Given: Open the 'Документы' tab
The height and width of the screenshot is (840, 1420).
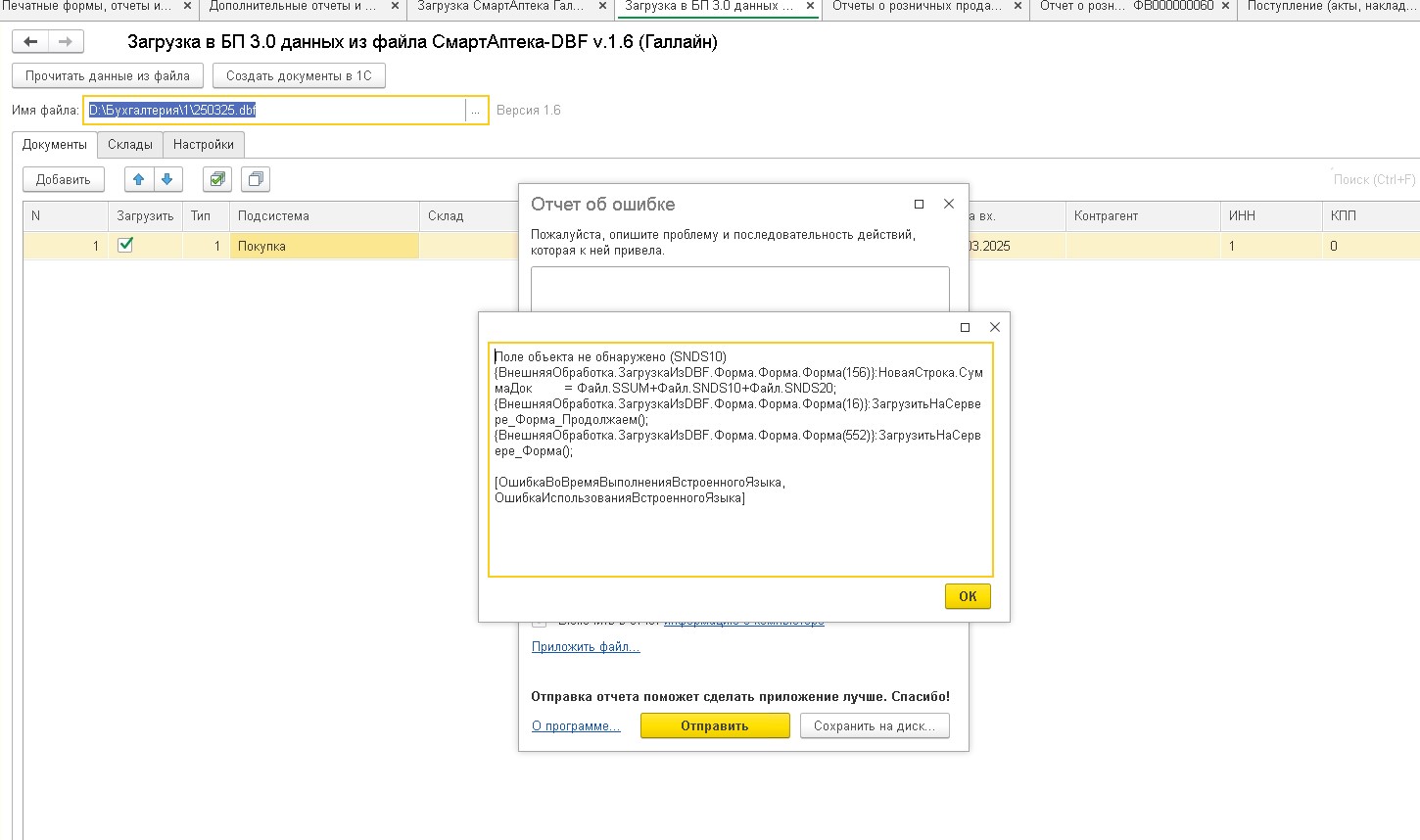Looking at the screenshot, I should click(x=55, y=144).
